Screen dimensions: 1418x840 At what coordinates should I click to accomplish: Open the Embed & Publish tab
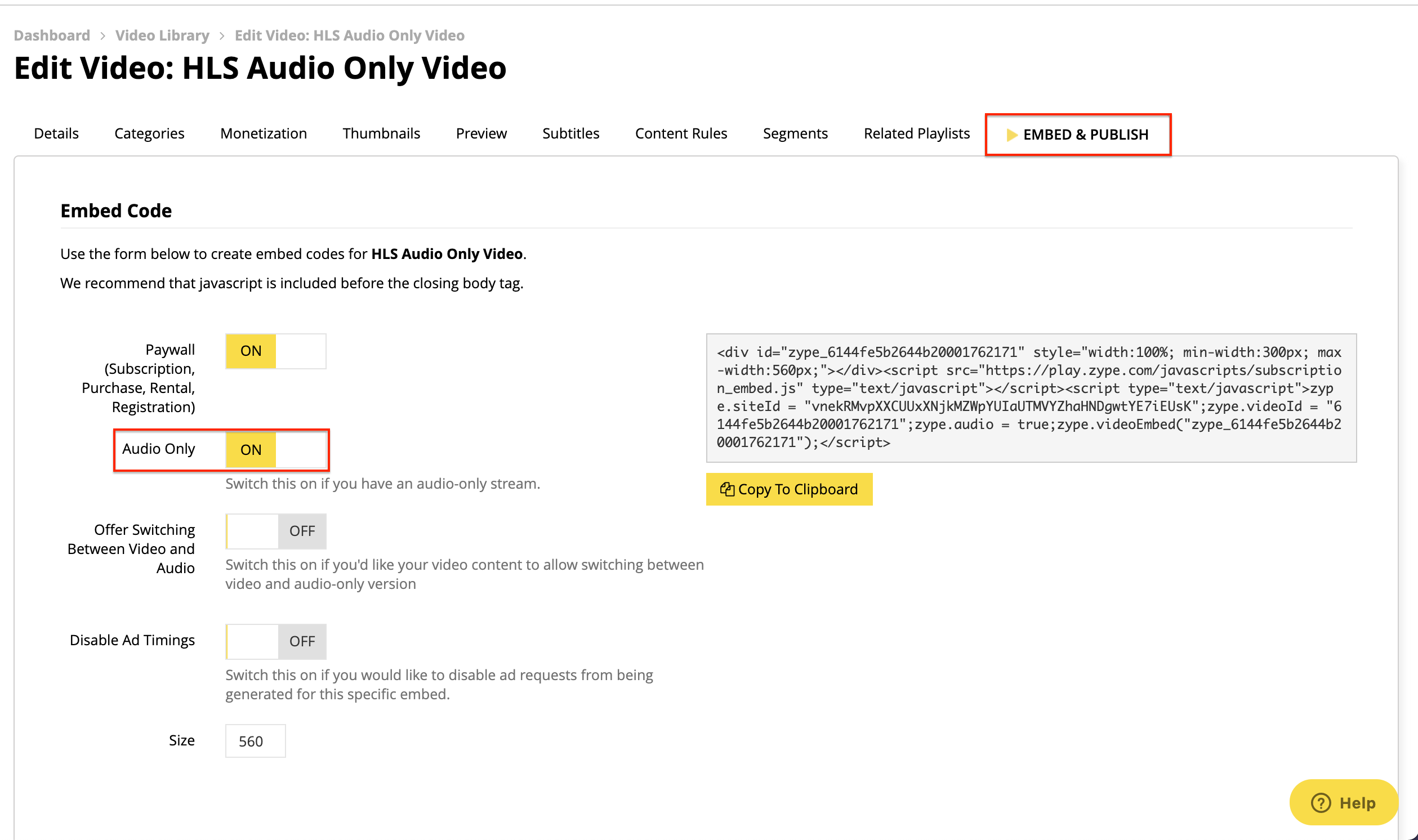[x=1078, y=135]
